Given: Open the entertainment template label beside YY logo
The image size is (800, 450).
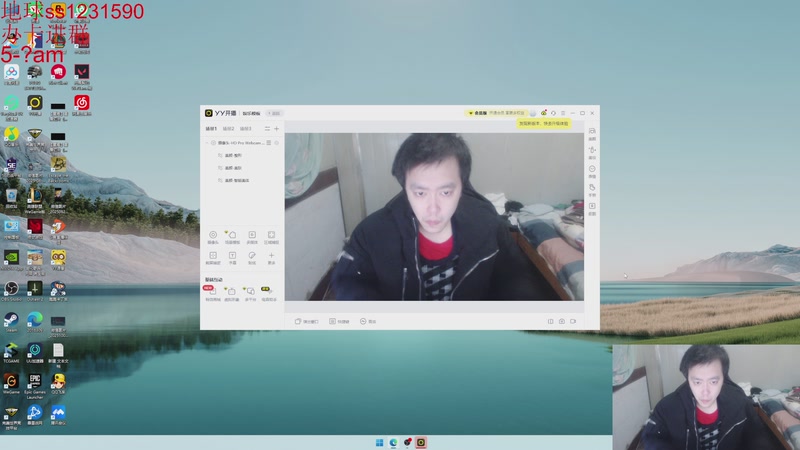Looking at the screenshot, I should [251, 113].
